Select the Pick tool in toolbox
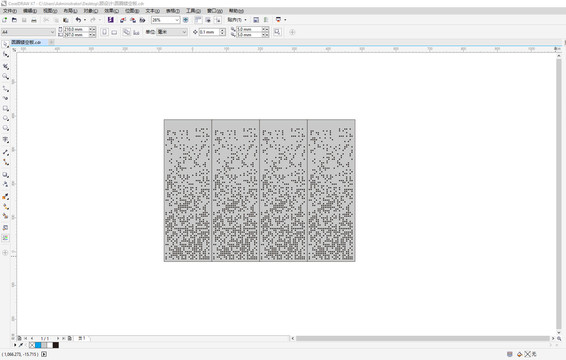The image size is (566, 360). [5, 44]
